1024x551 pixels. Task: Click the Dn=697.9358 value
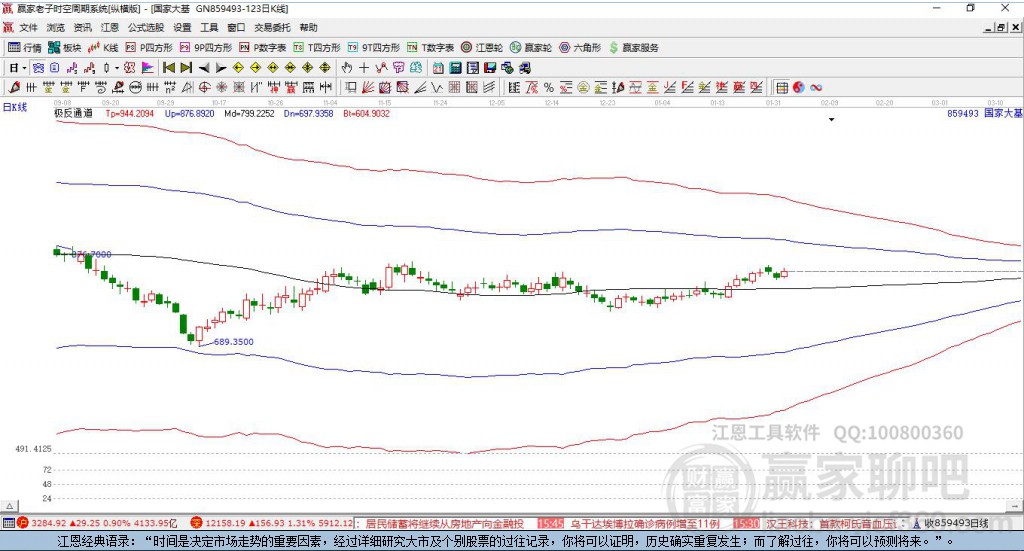308,113
